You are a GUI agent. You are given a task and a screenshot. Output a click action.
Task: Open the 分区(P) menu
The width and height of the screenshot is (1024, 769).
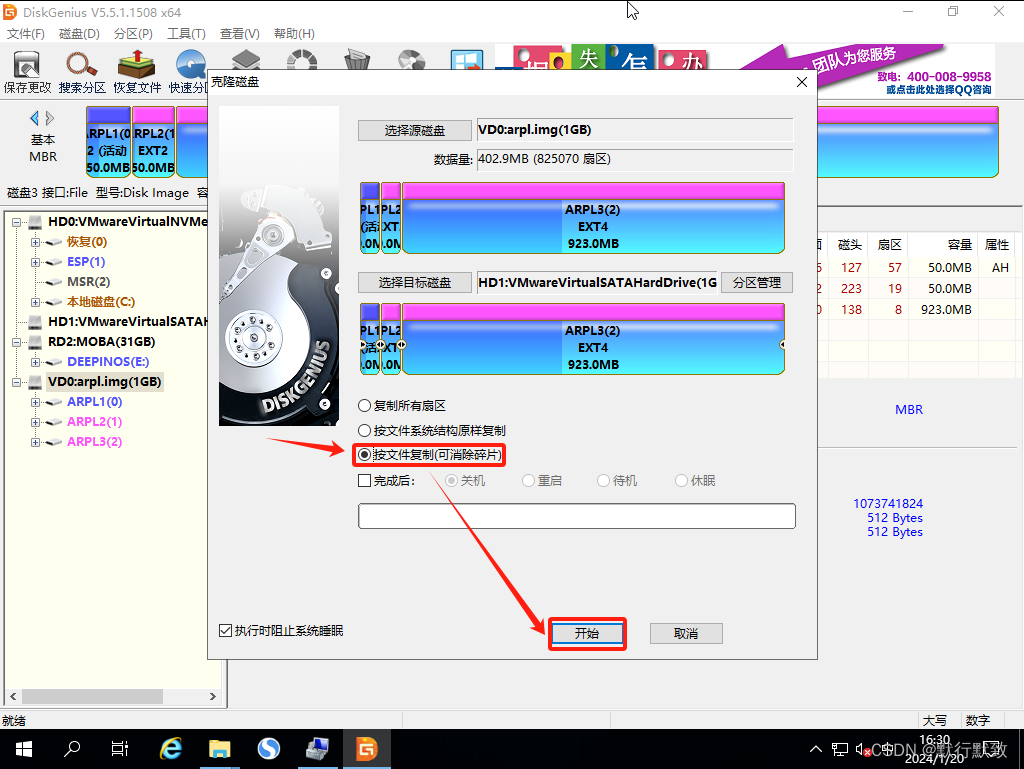133,33
